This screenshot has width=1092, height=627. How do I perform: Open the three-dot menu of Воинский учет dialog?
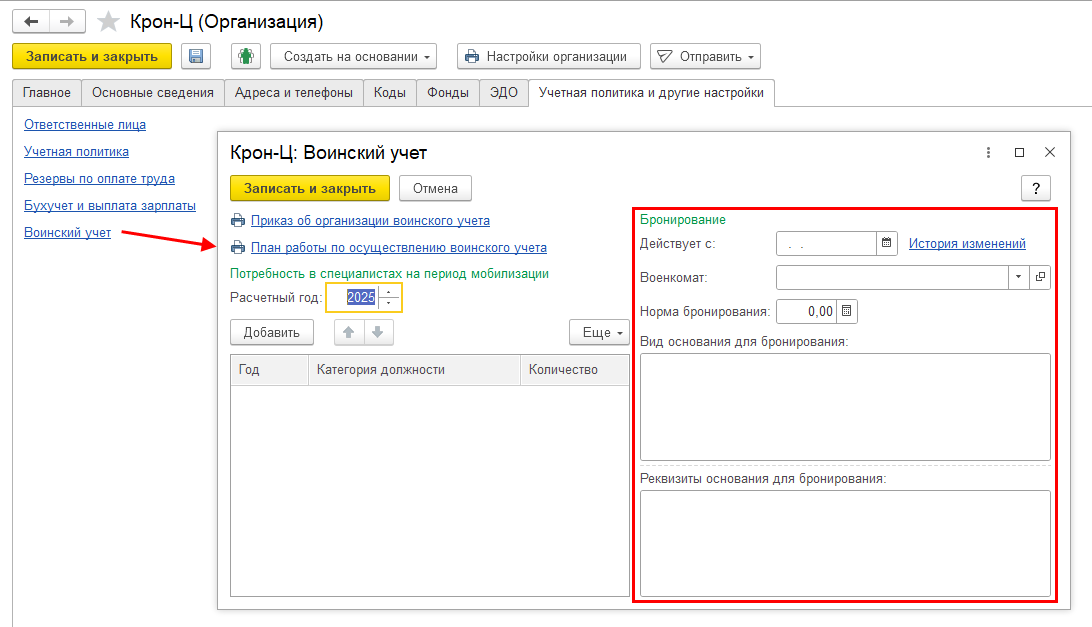(988, 153)
